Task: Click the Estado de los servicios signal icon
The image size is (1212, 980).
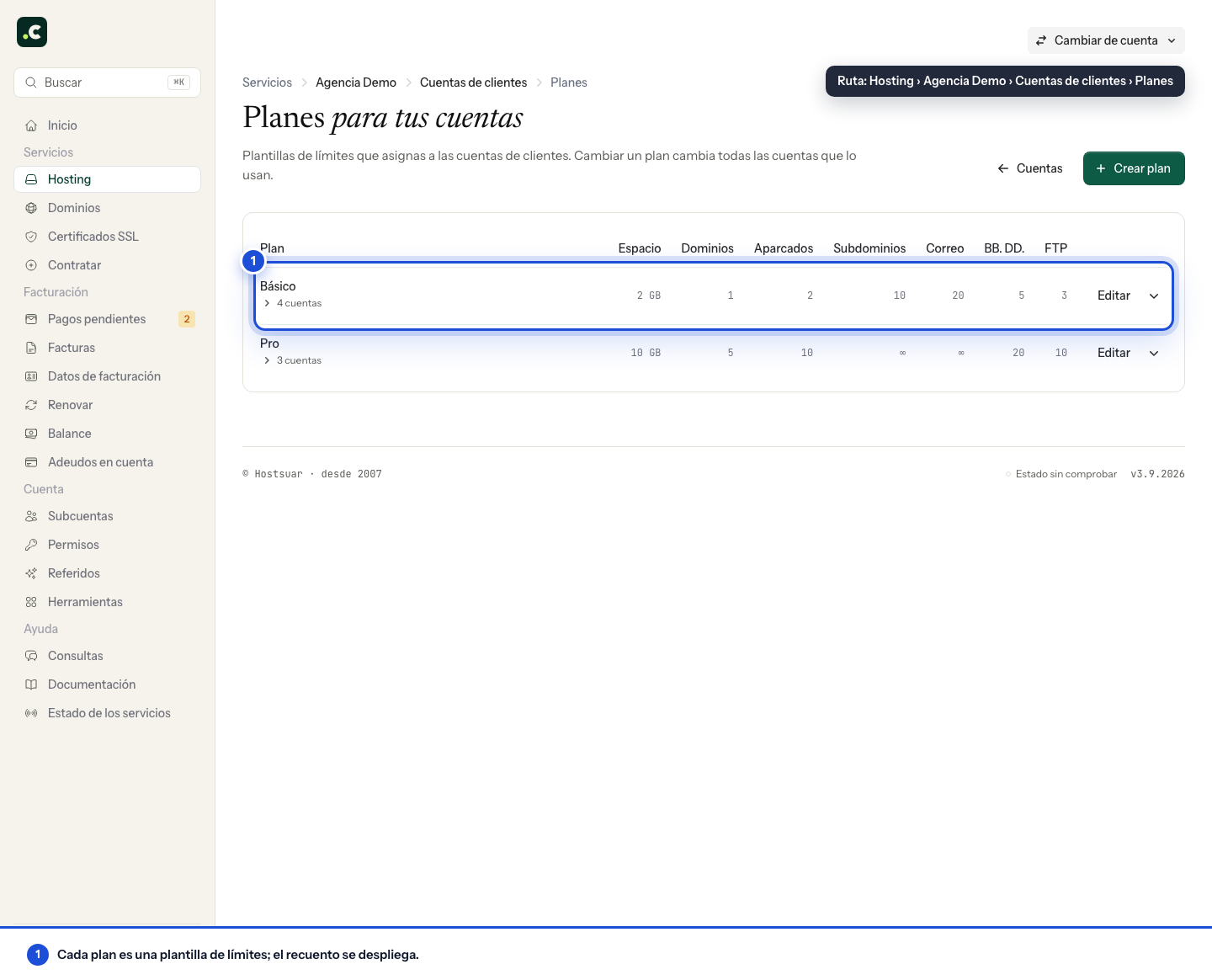Action: (x=31, y=713)
